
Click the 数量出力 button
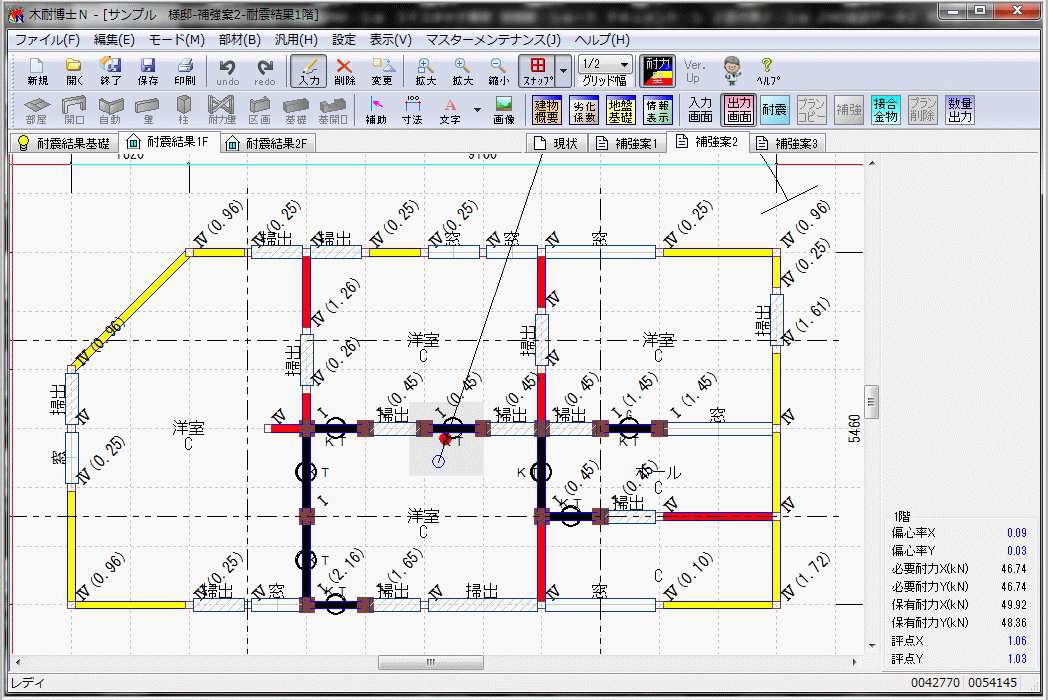tap(960, 110)
